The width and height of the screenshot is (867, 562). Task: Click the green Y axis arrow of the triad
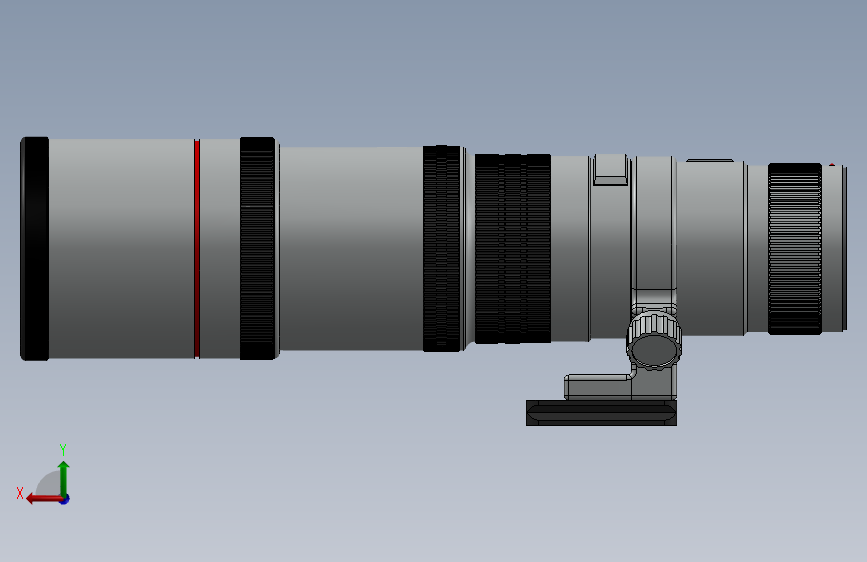pyautogui.click(x=64, y=478)
